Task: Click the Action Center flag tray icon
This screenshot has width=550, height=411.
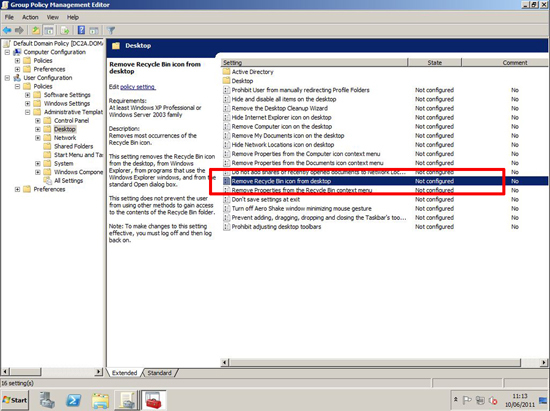Action: coord(467,400)
